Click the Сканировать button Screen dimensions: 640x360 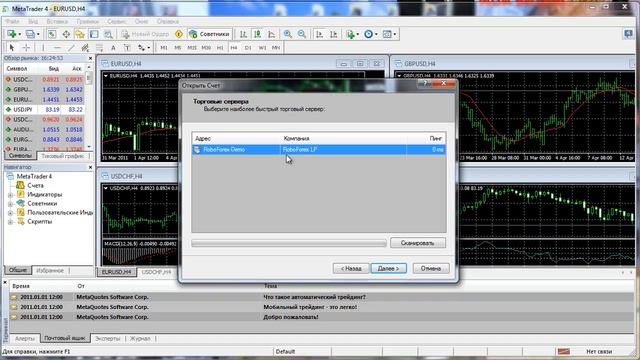[x=418, y=243]
